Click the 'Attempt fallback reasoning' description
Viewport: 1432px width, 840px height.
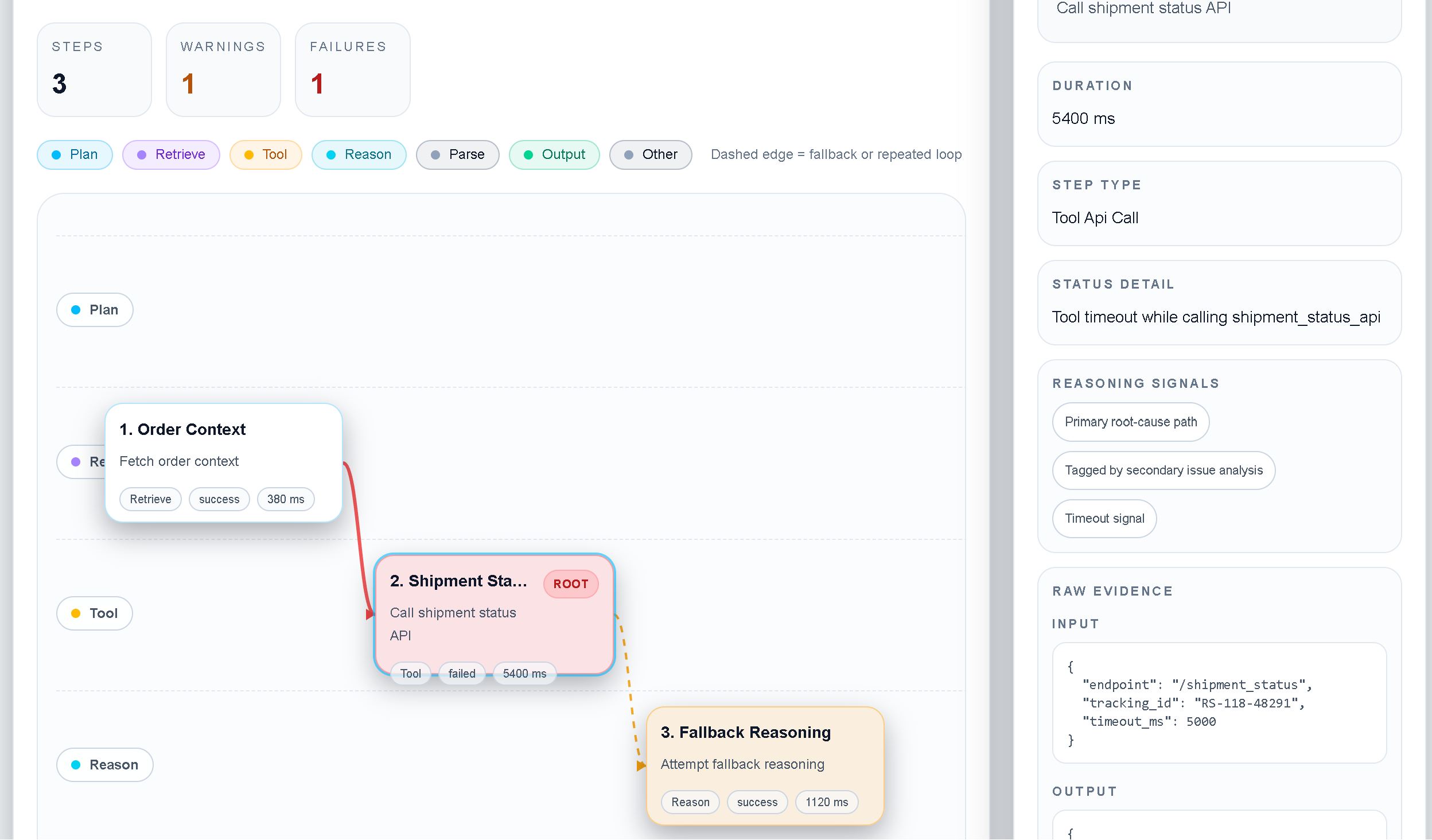(742, 764)
